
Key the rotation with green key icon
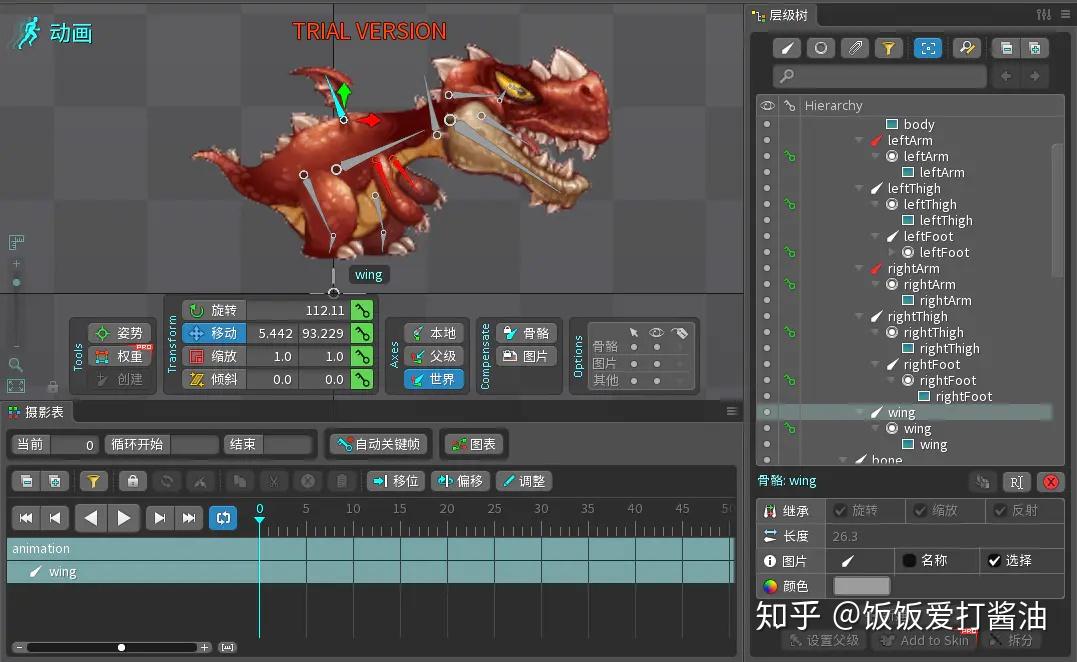tap(361, 310)
